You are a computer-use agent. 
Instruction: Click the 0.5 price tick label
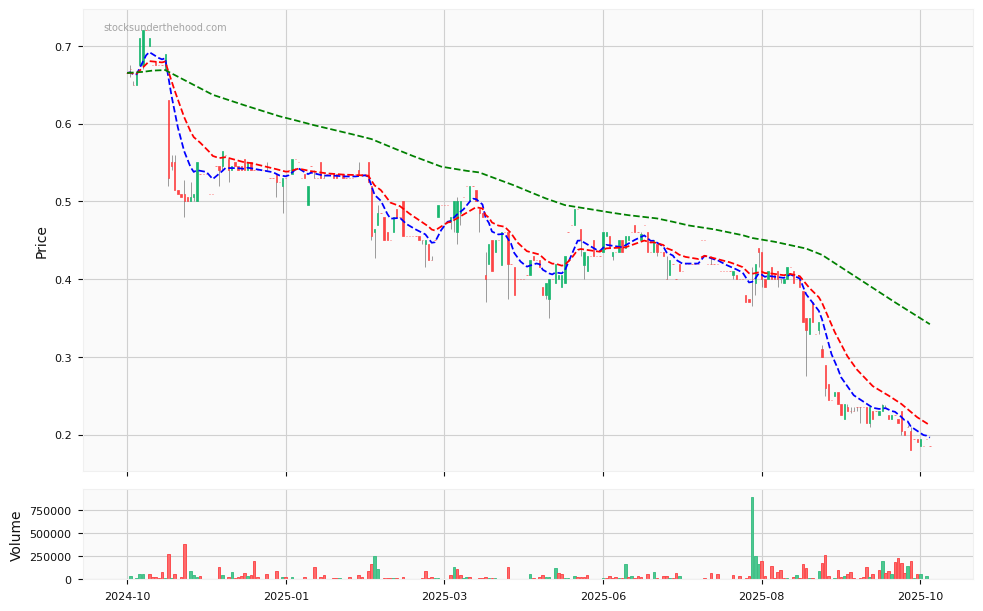pyautogui.click(x=63, y=202)
